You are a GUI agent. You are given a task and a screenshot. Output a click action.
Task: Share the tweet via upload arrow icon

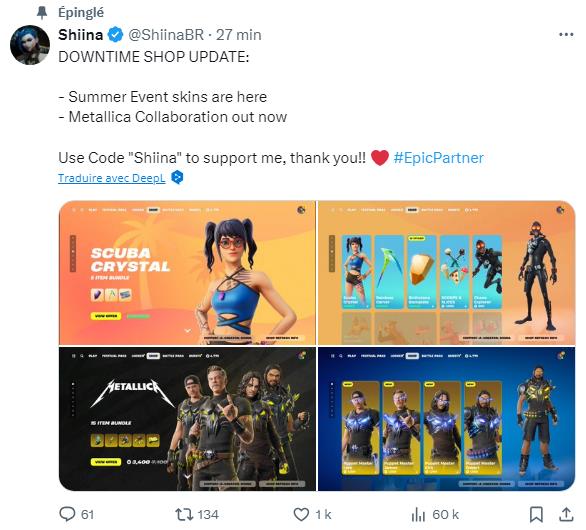point(566,514)
